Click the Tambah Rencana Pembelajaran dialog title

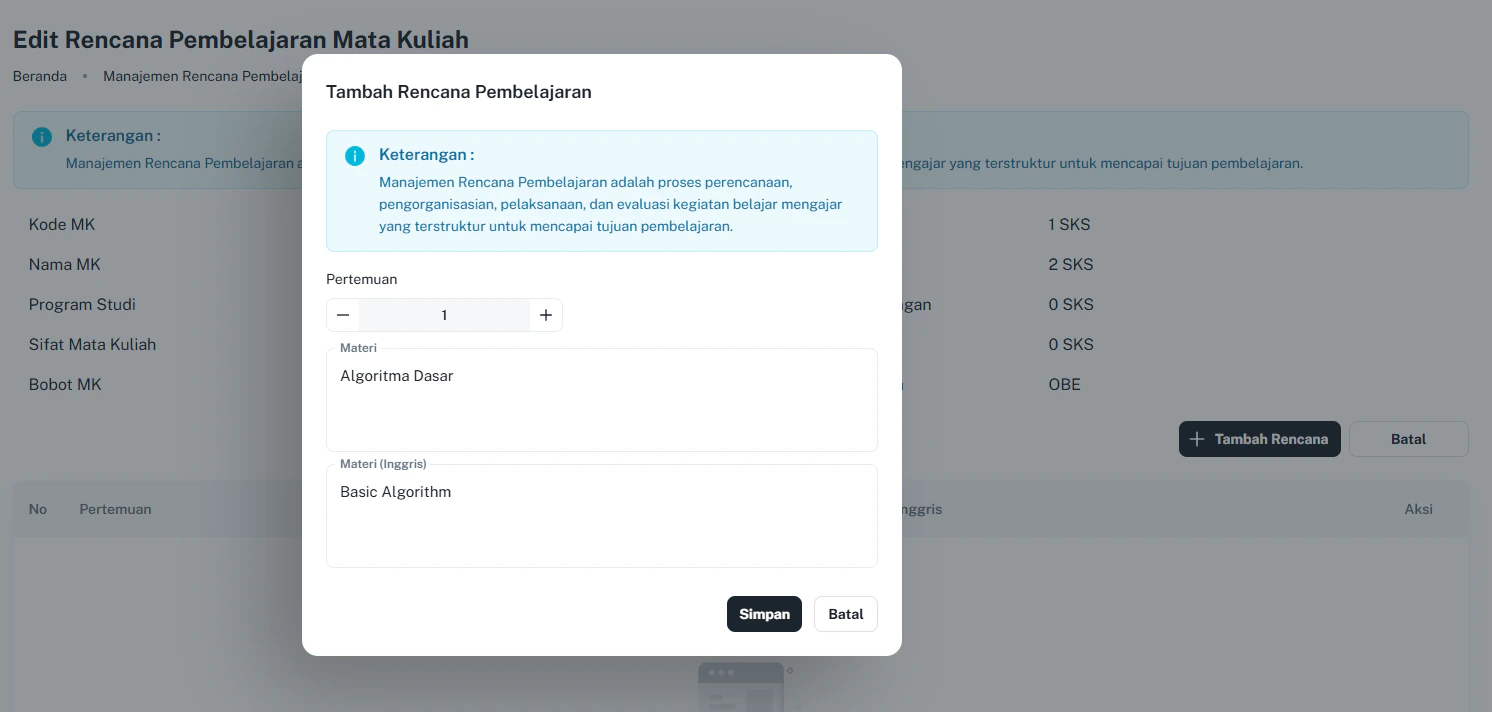(459, 91)
